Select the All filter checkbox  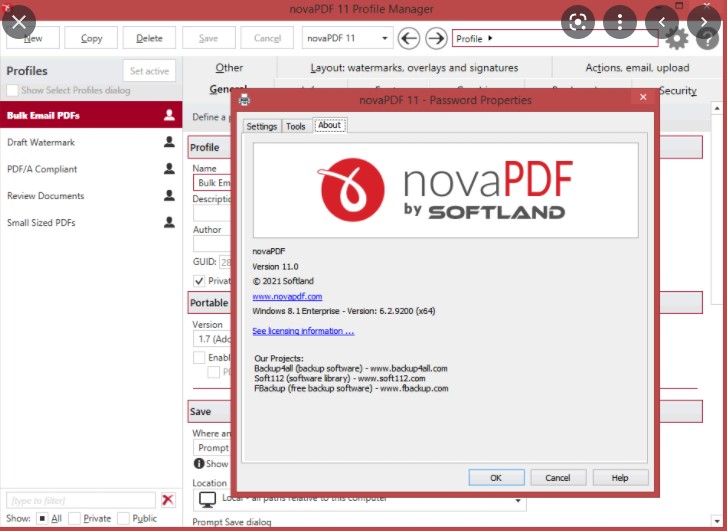pyautogui.click(x=42, y=518)
